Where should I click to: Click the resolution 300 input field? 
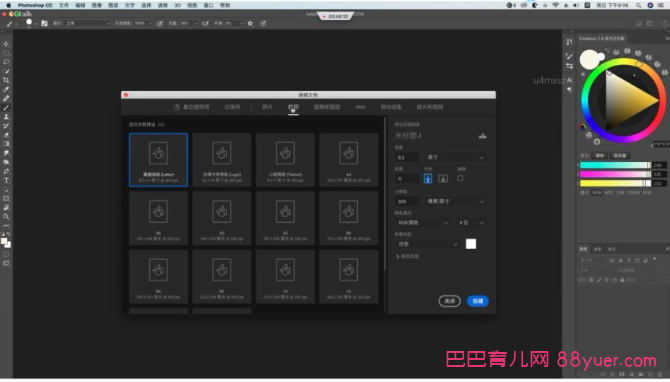[407, 201]
